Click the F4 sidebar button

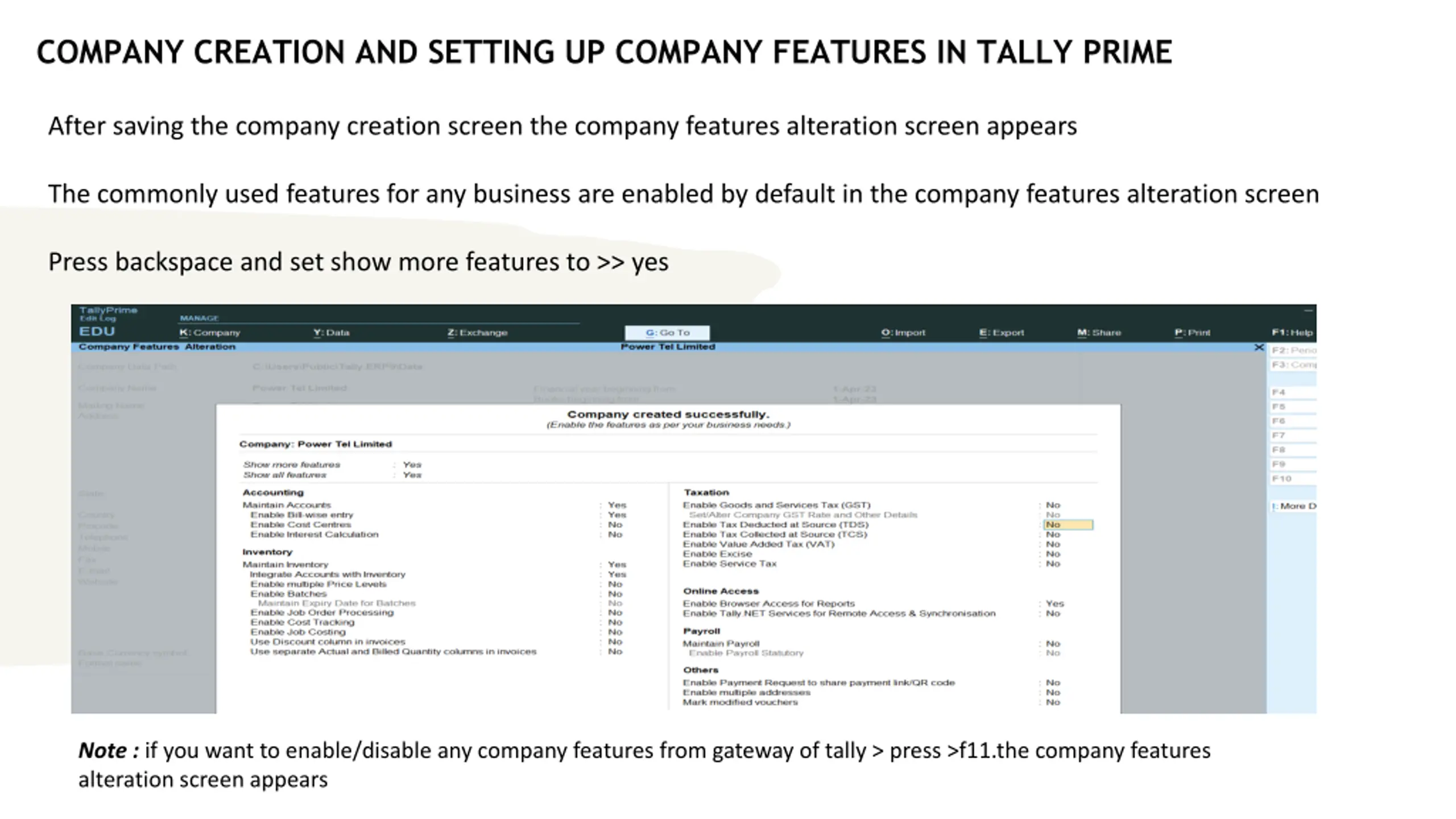[1293, 392]
